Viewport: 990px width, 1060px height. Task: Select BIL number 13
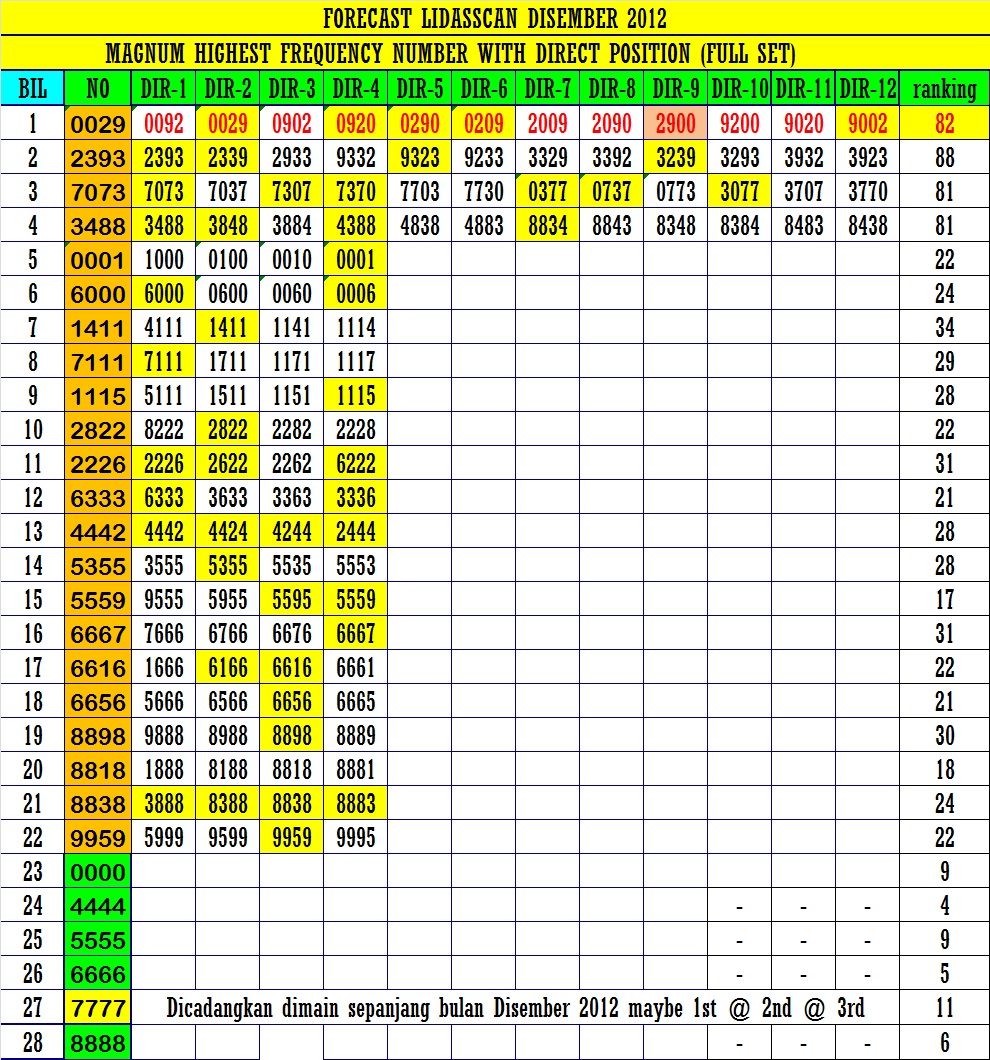[32, 531]
